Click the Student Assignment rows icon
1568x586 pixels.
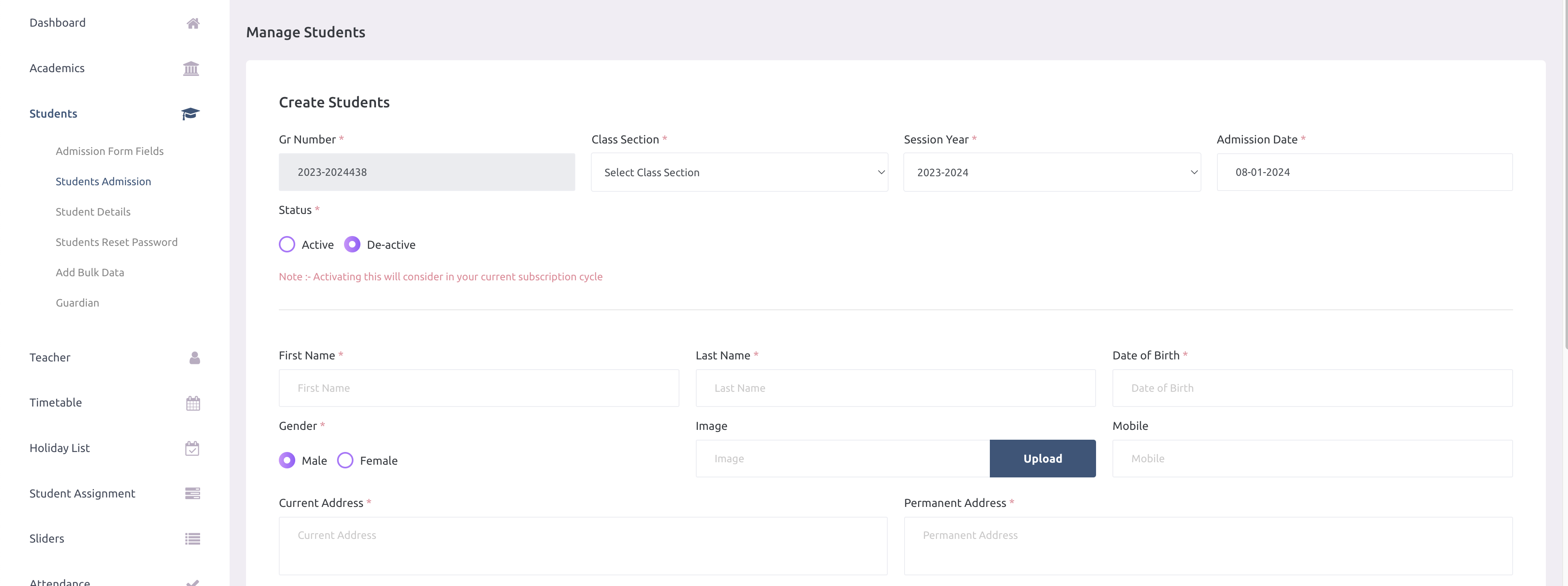[192, 493]
